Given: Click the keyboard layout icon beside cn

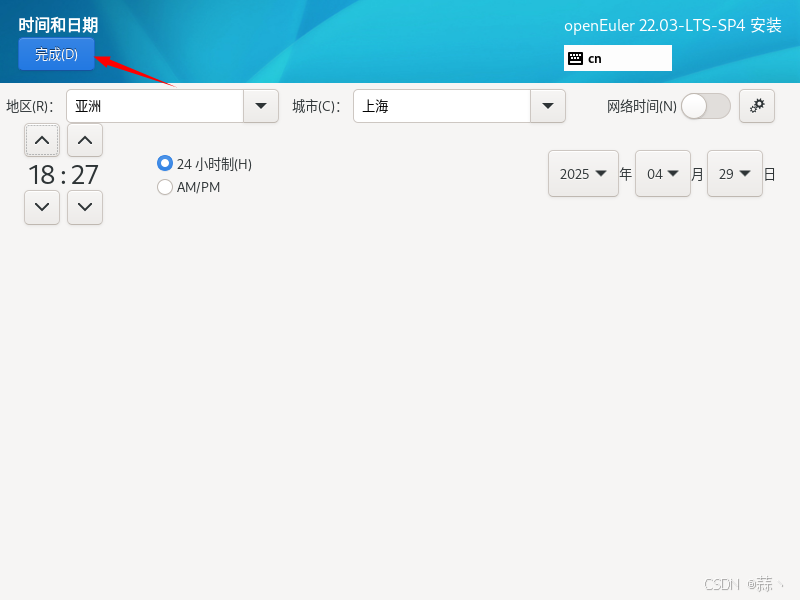Looking at the screenshot, I should point(578,58).
